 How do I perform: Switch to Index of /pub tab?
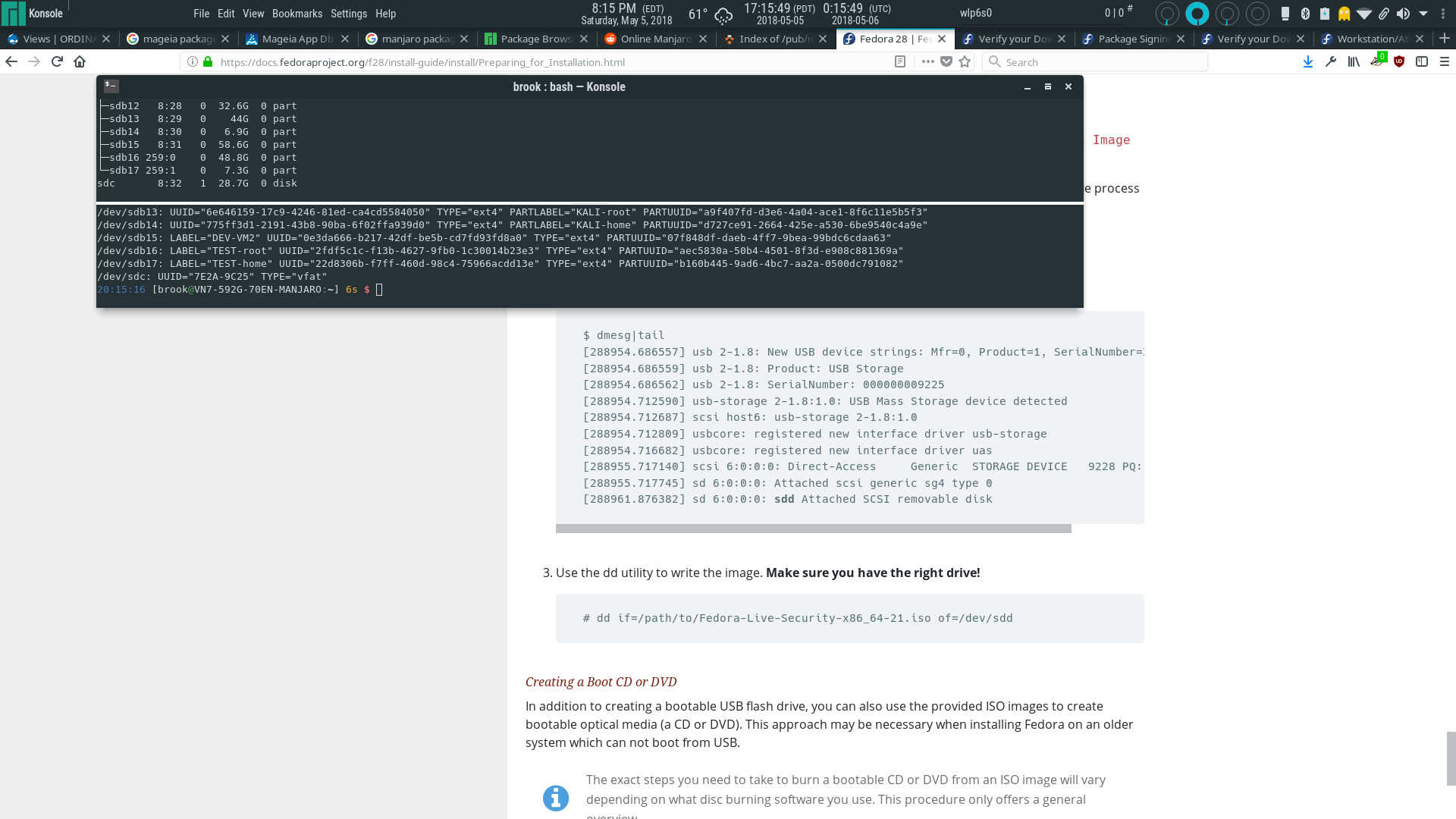pos(775,38)
